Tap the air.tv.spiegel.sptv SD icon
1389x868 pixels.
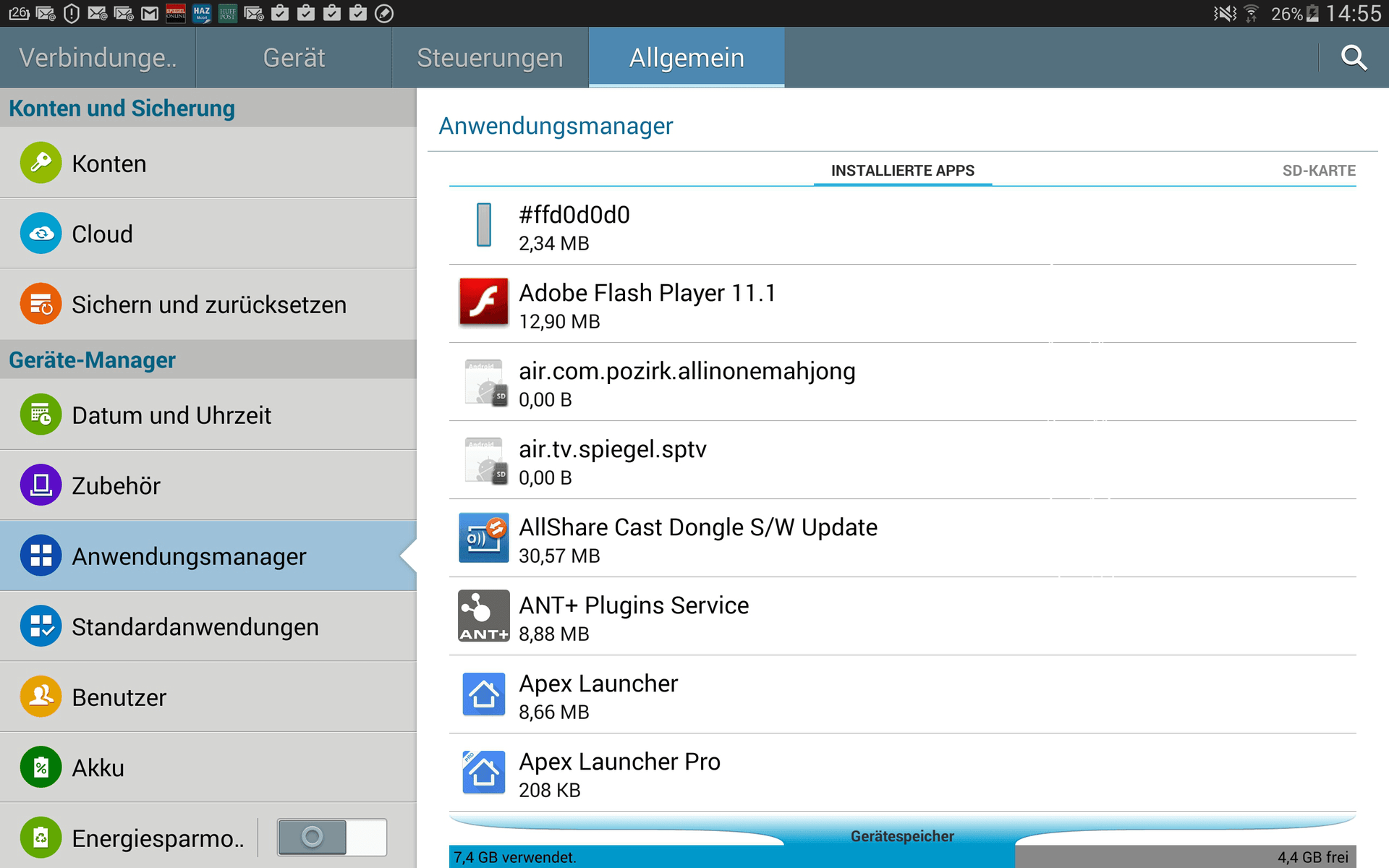485,460
